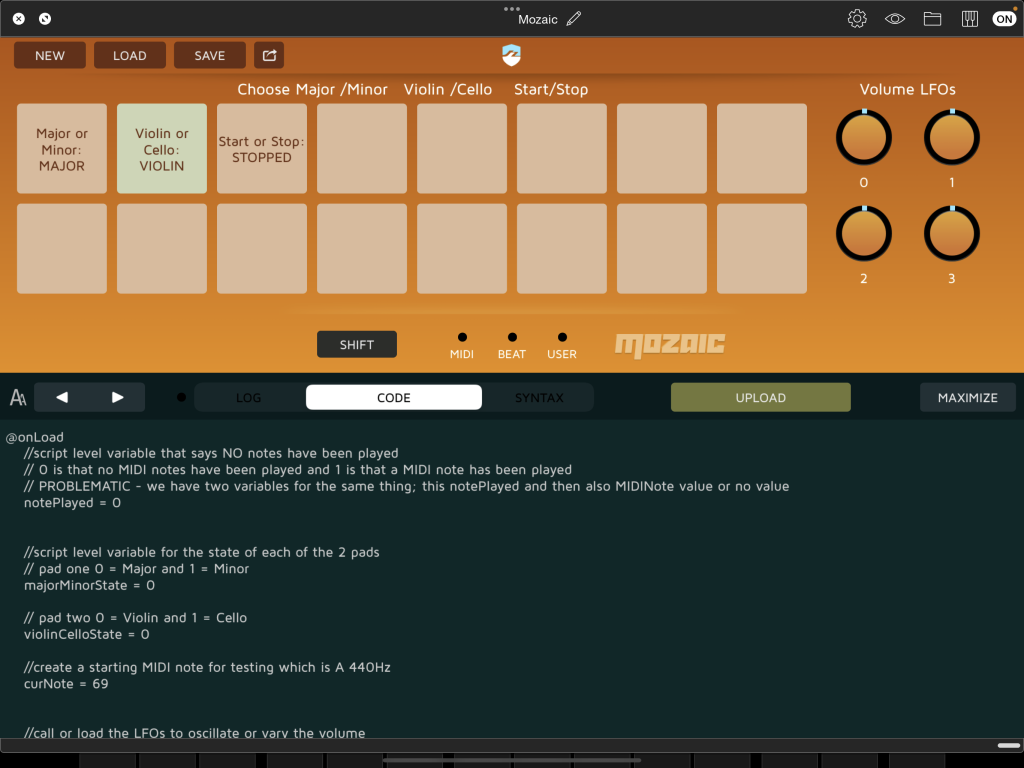Click the 'Choose Major /Minor' title text
This screenshot has width=1024, height=768.
click(x=312, y=89)
